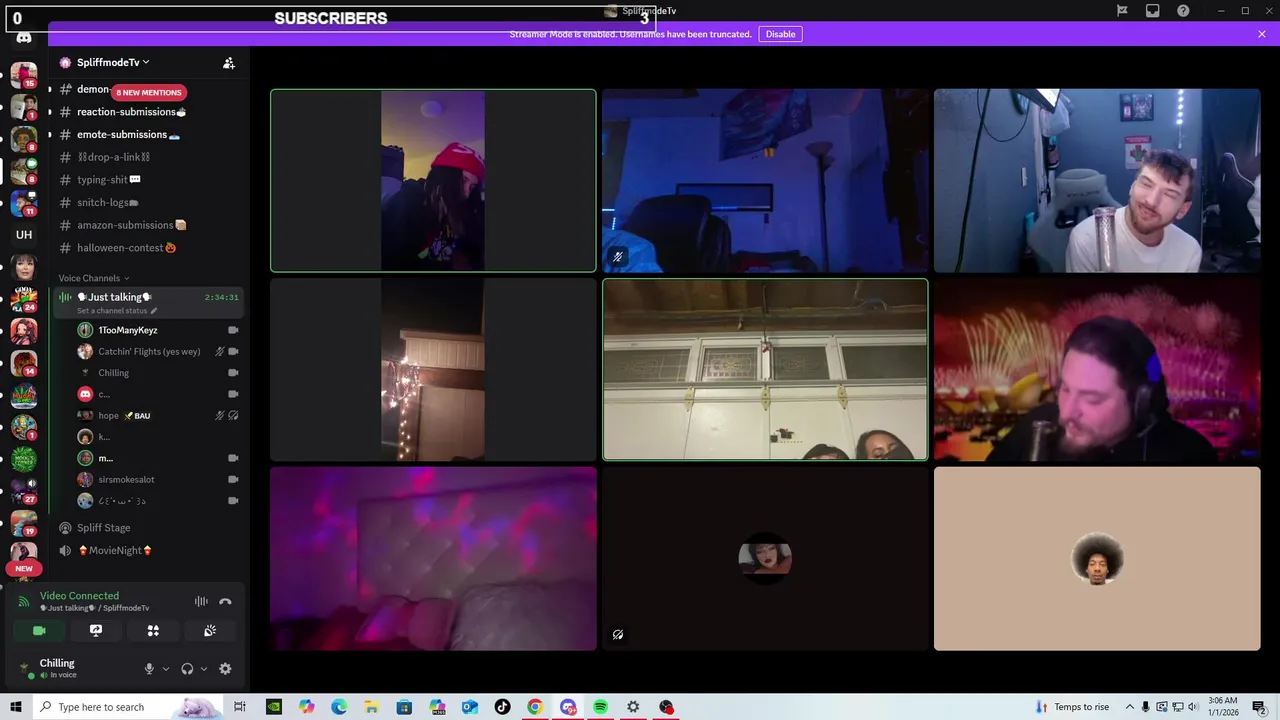The width and height of the screenshot is (1280, 720).
Task: Start an activity with the activities button
Action: pyautogui.click(x=153, y=631)
